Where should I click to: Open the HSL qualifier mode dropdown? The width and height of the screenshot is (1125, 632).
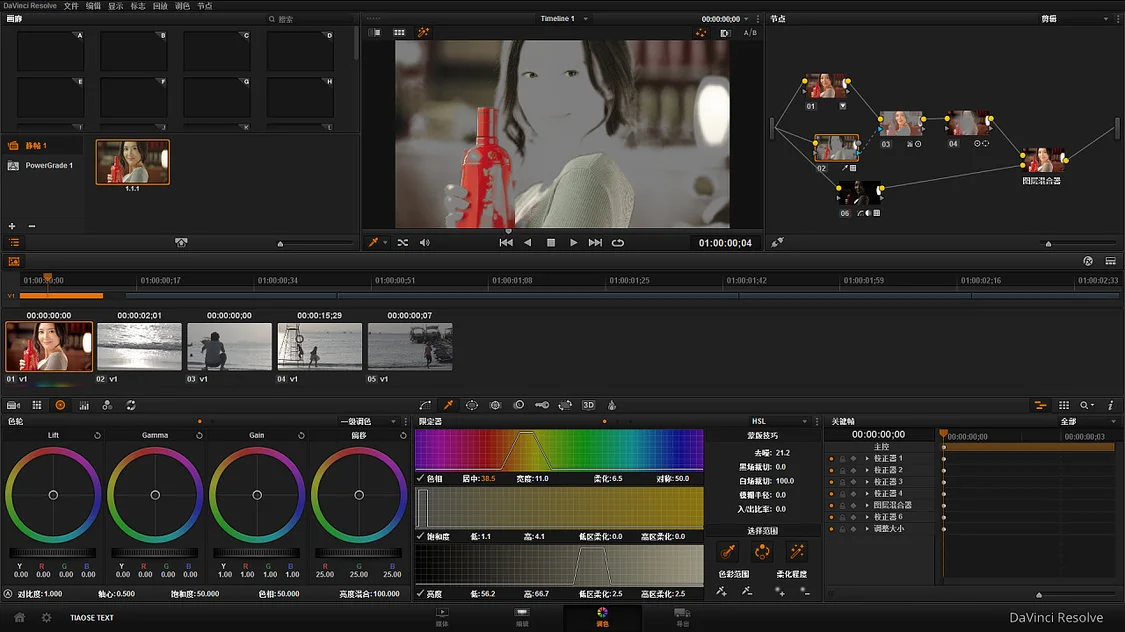781,422
